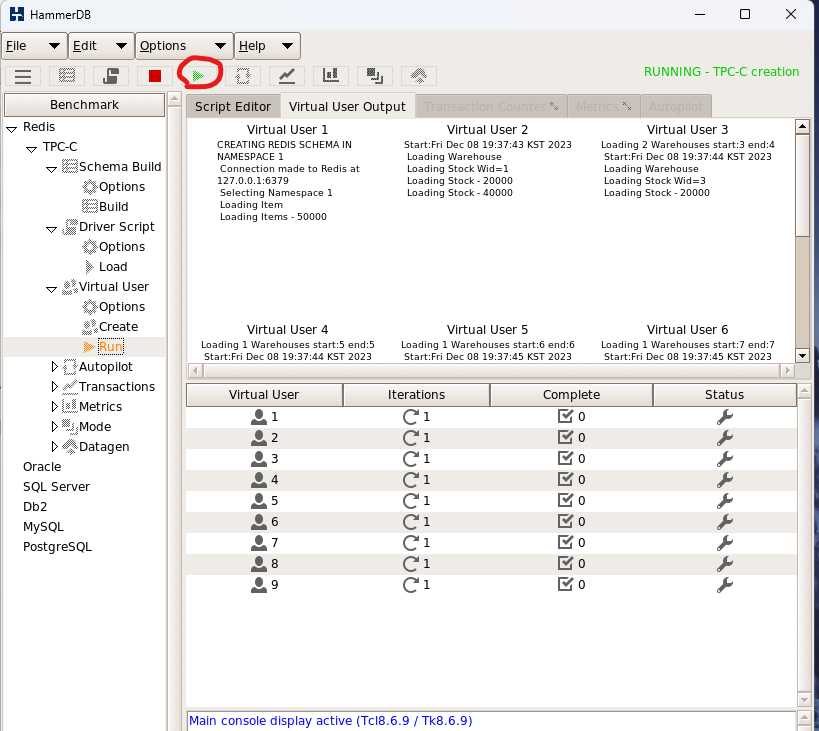Open the Edit menu
The image size is (819, 731).
[101, 46]
